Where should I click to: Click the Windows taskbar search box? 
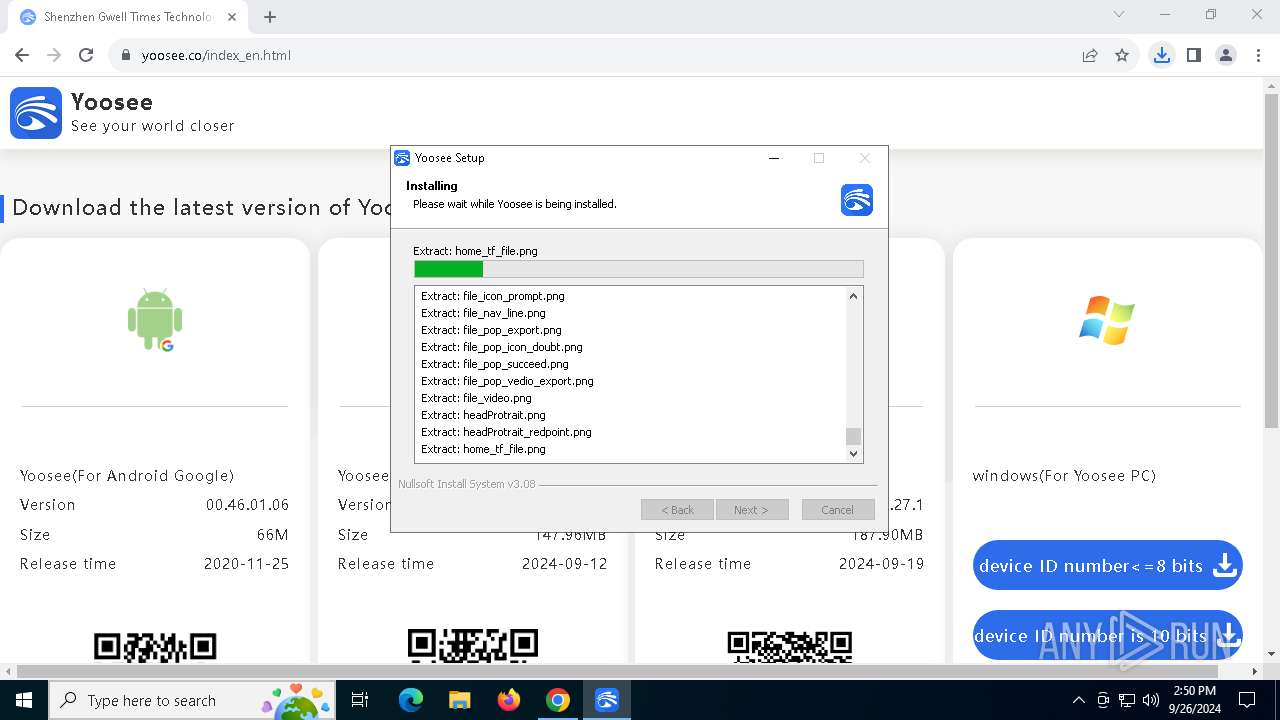tap(191, 700)
